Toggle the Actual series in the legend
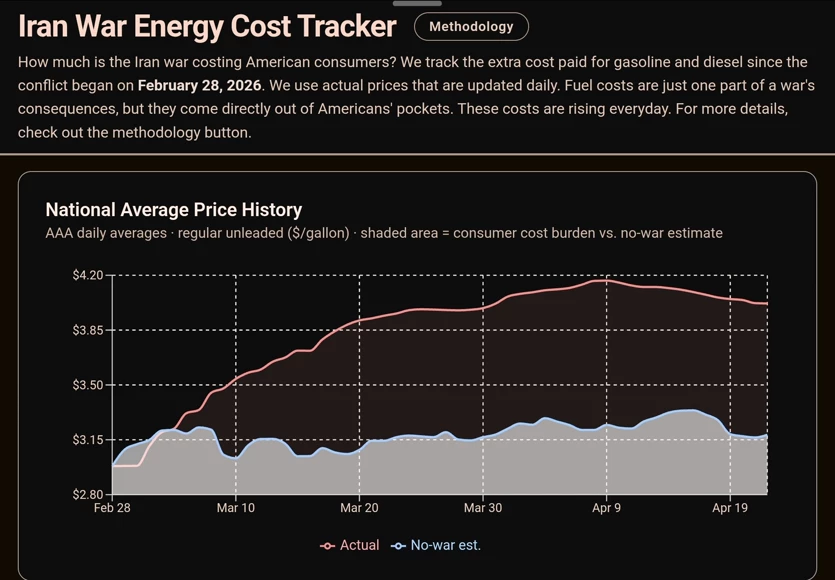Viewport: 835px width, 580px height. [350, 545]
